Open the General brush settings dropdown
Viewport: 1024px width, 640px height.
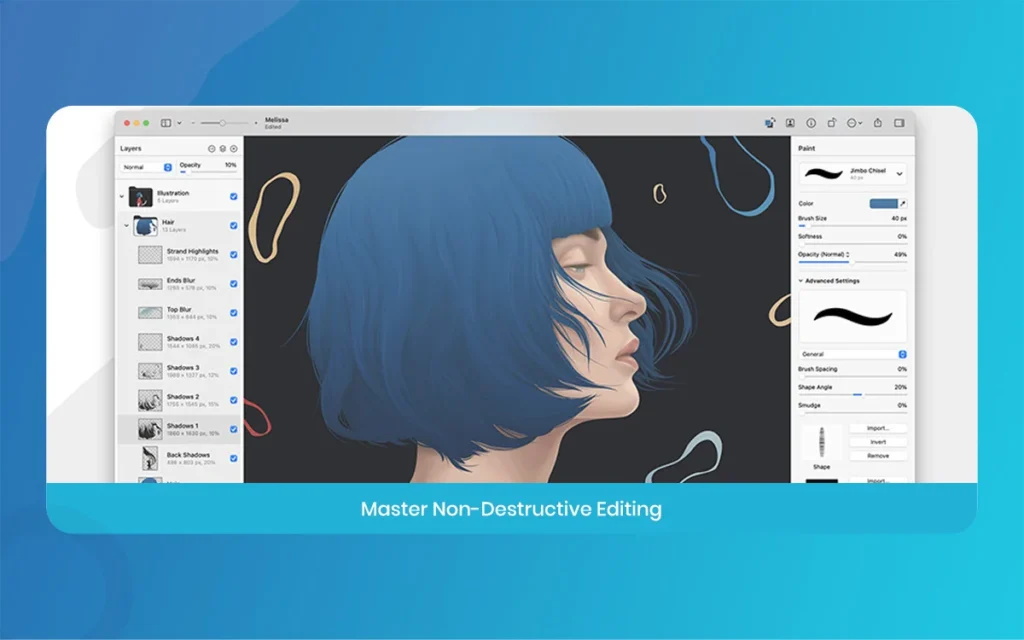853,354
